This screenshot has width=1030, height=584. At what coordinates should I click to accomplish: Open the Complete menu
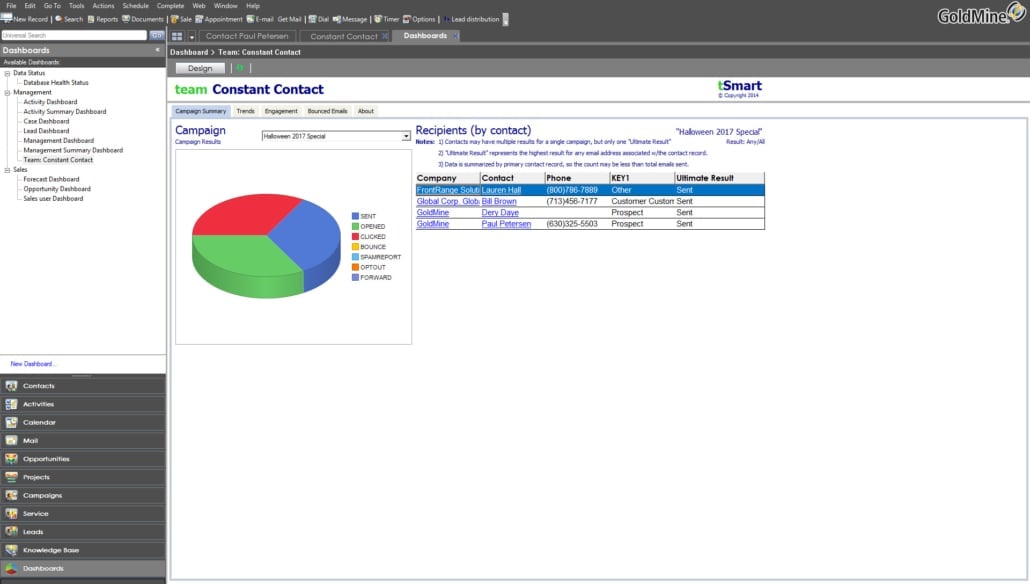[170, 6]
